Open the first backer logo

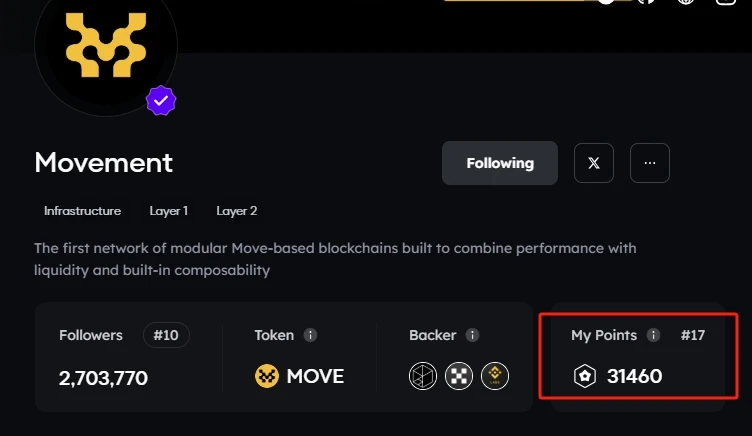tap(423, 376)
